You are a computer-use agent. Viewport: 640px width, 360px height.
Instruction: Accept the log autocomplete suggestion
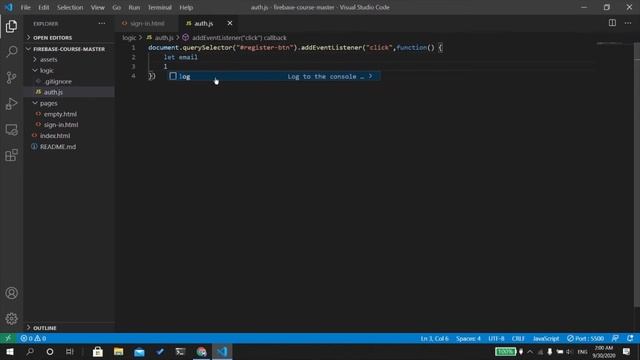273,76
